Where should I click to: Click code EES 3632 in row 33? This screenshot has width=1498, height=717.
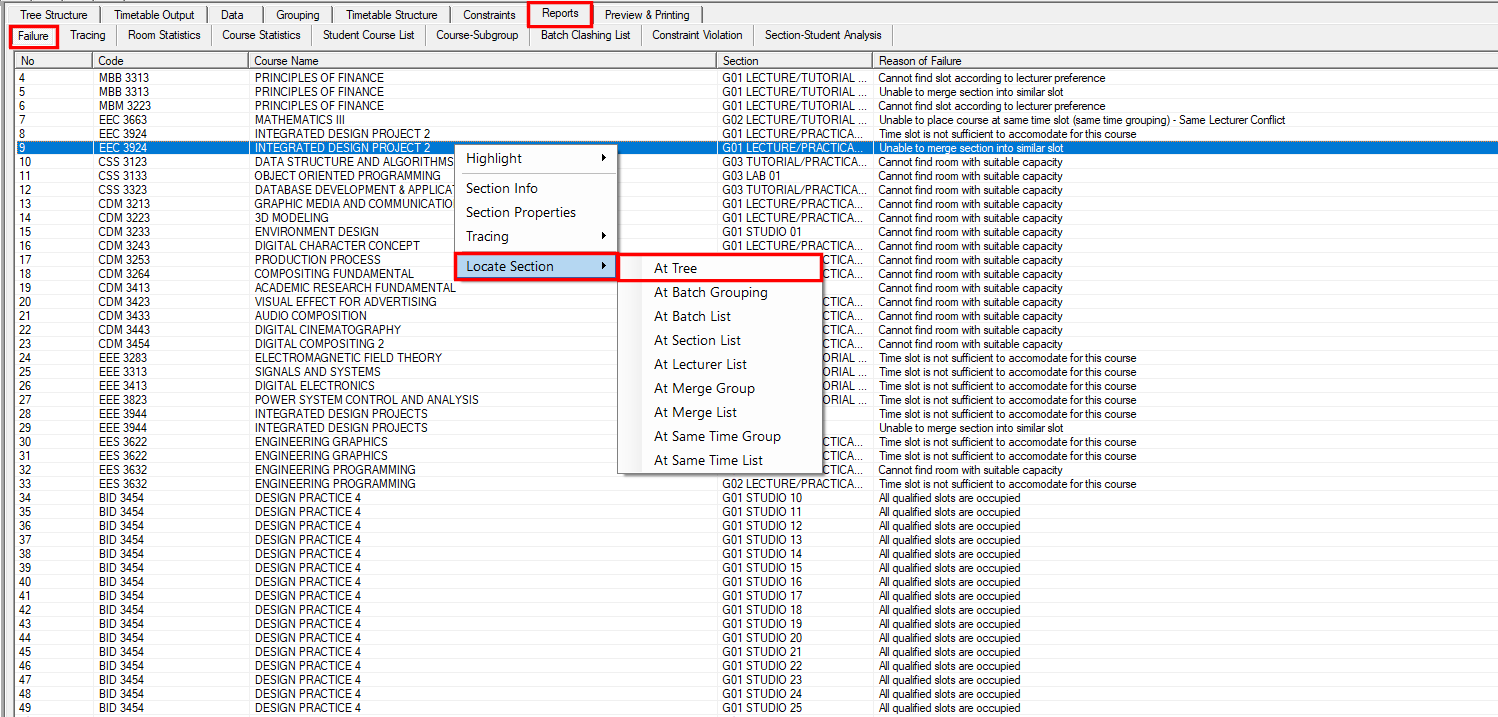[123, 484]
